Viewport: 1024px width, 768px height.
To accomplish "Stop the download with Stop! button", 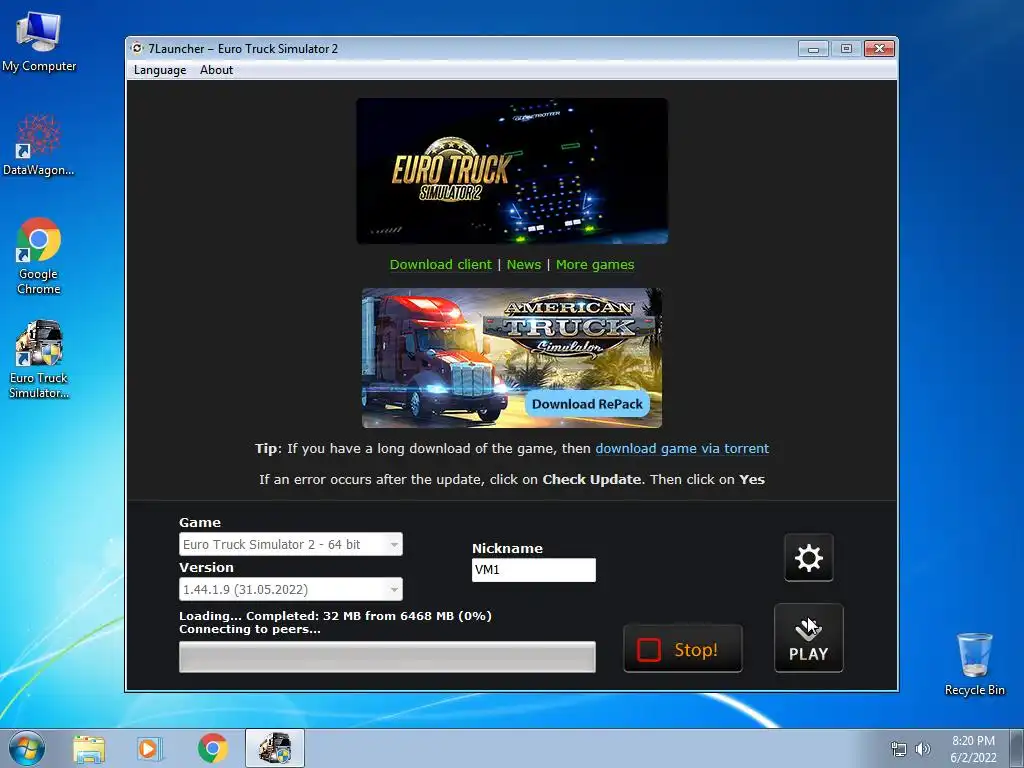I will pos(682,648).
